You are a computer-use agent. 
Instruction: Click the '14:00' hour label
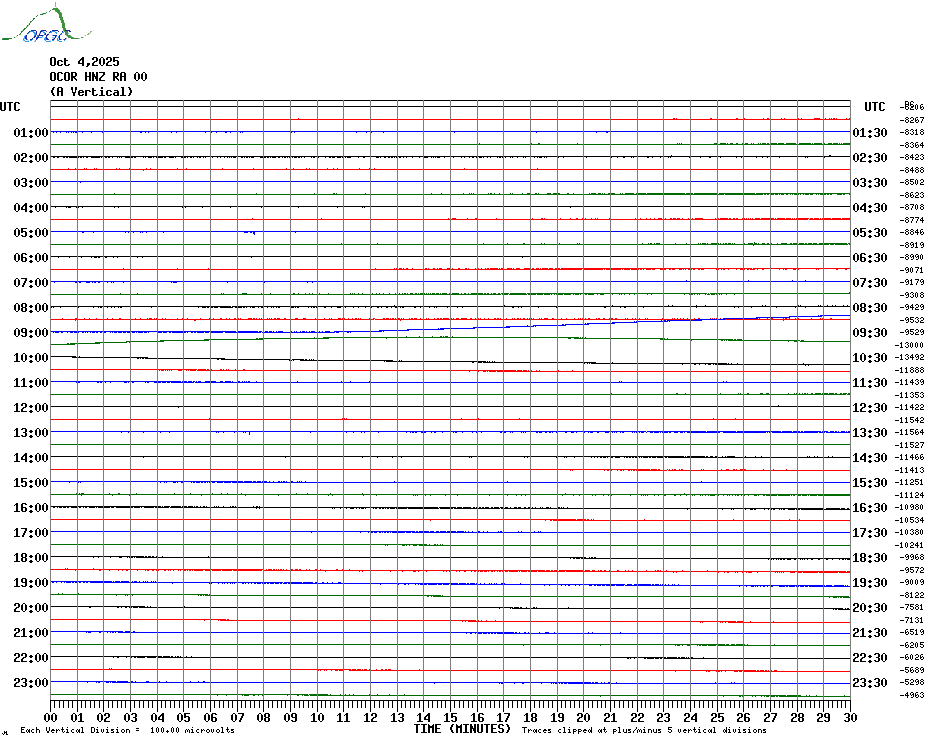click(31, 457)
